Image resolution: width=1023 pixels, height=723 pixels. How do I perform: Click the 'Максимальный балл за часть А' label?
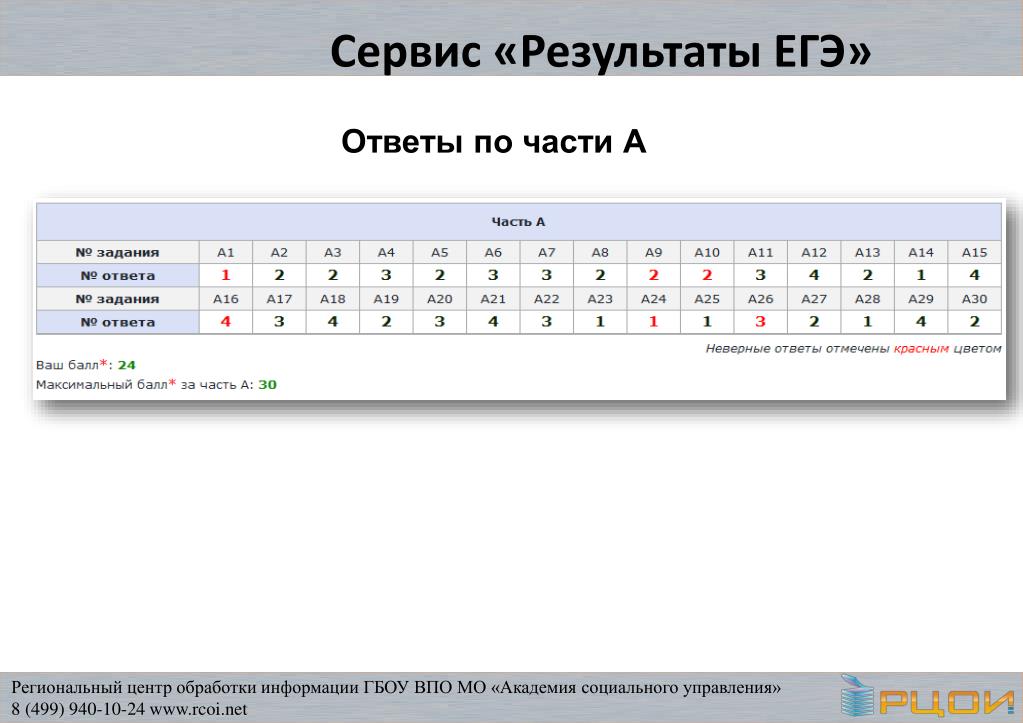(145, 385)
